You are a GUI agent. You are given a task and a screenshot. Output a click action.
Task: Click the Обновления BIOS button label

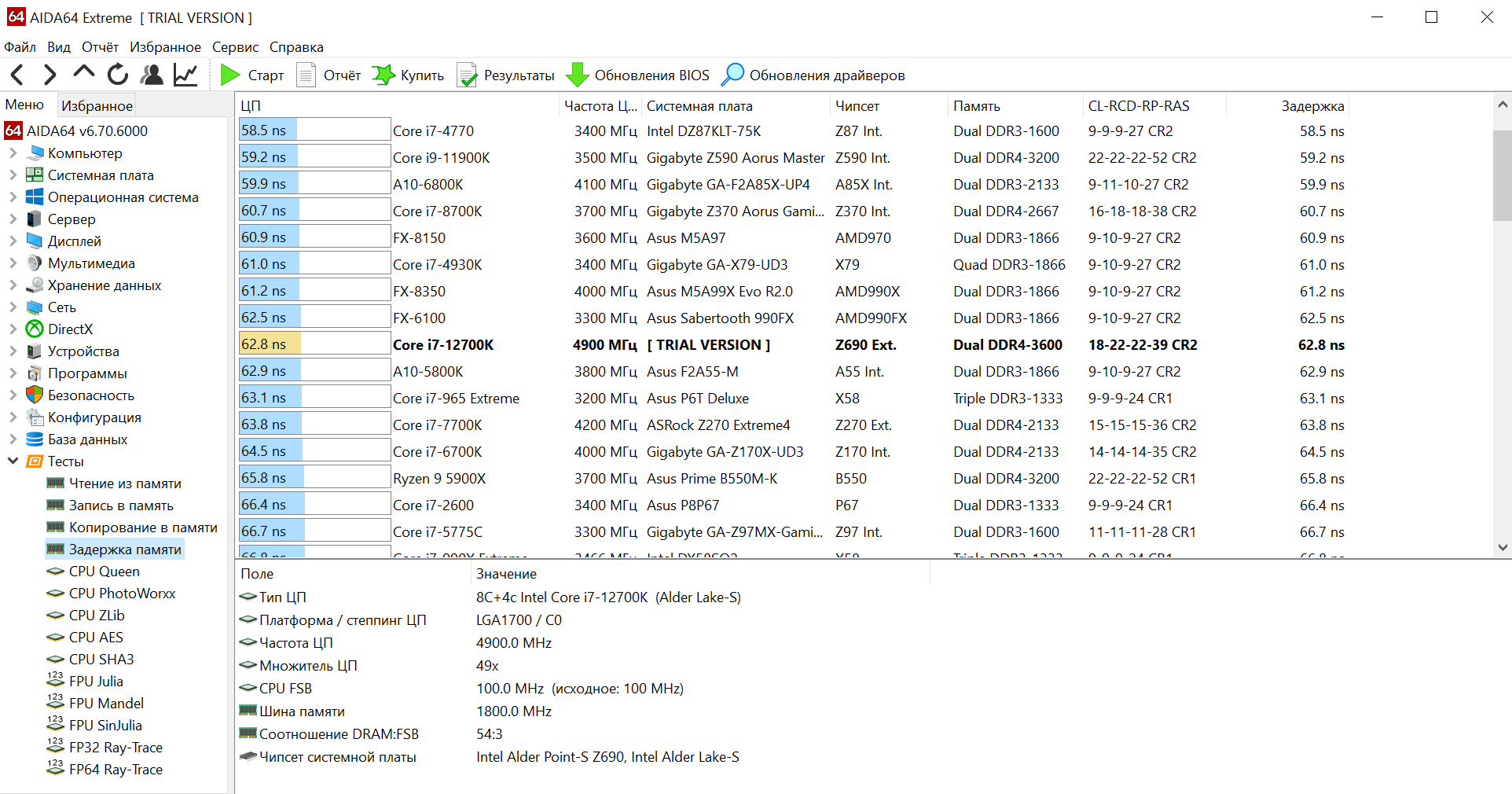(x=652, y=75)
